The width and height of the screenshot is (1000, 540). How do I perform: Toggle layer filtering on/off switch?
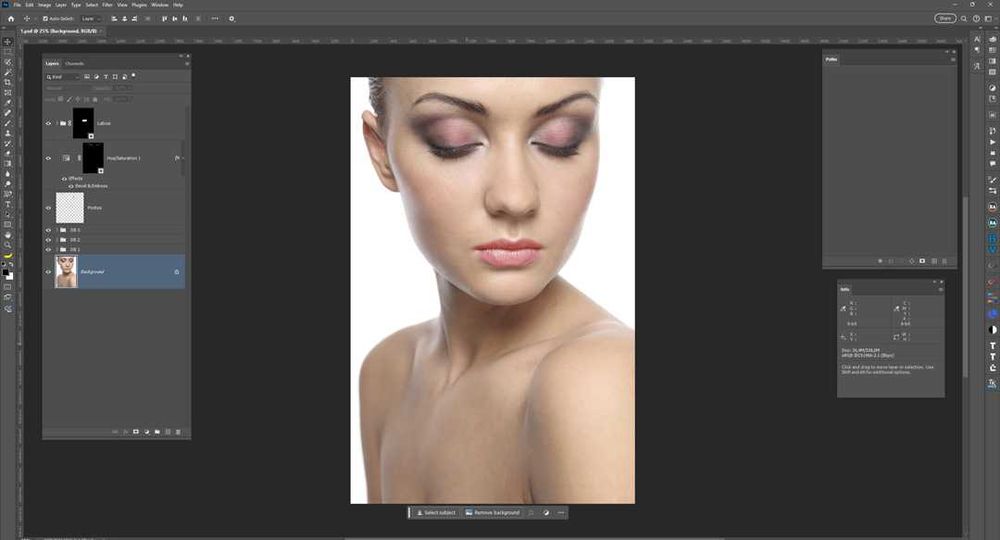point(133,75)
